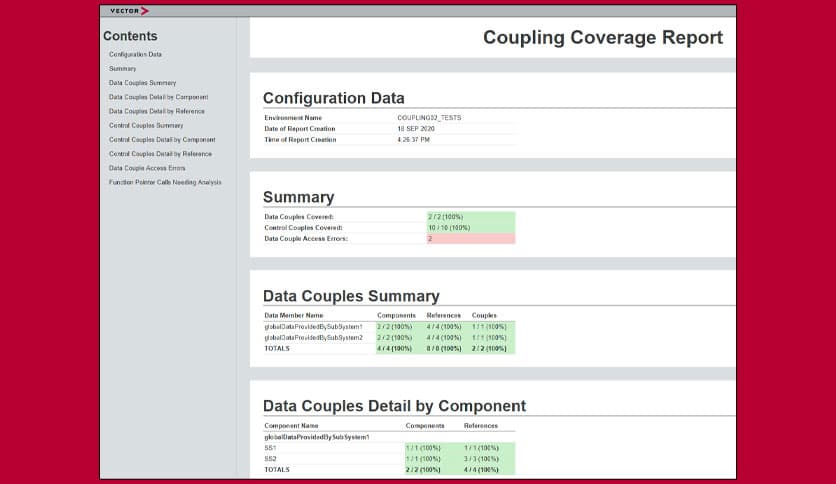The width and height of the screenshot is (836, 484).
Task: Open Configuration Data contents link
Action: (x=135, y=54)
